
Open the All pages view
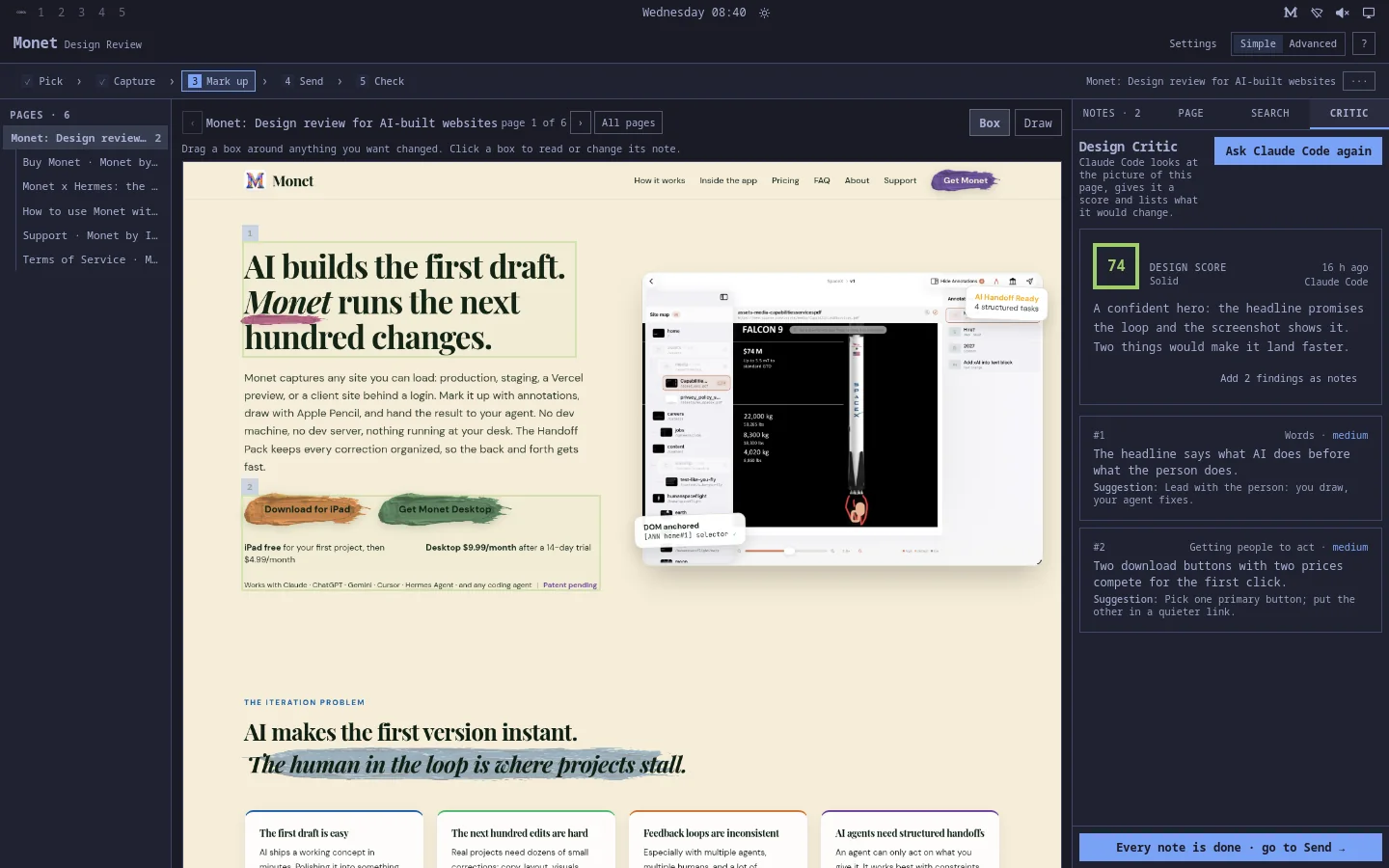tap(628, 122)
